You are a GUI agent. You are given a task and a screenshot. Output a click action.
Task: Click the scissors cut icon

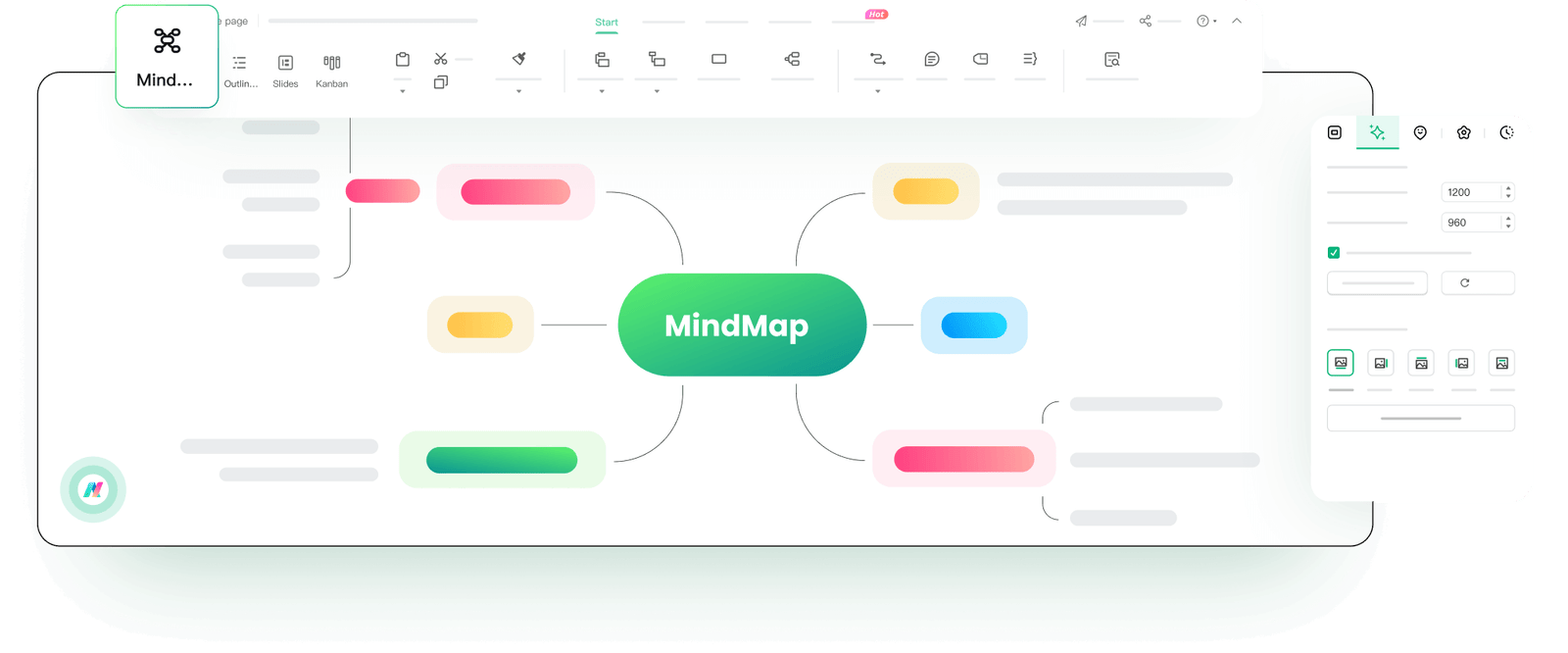[441, 60]
